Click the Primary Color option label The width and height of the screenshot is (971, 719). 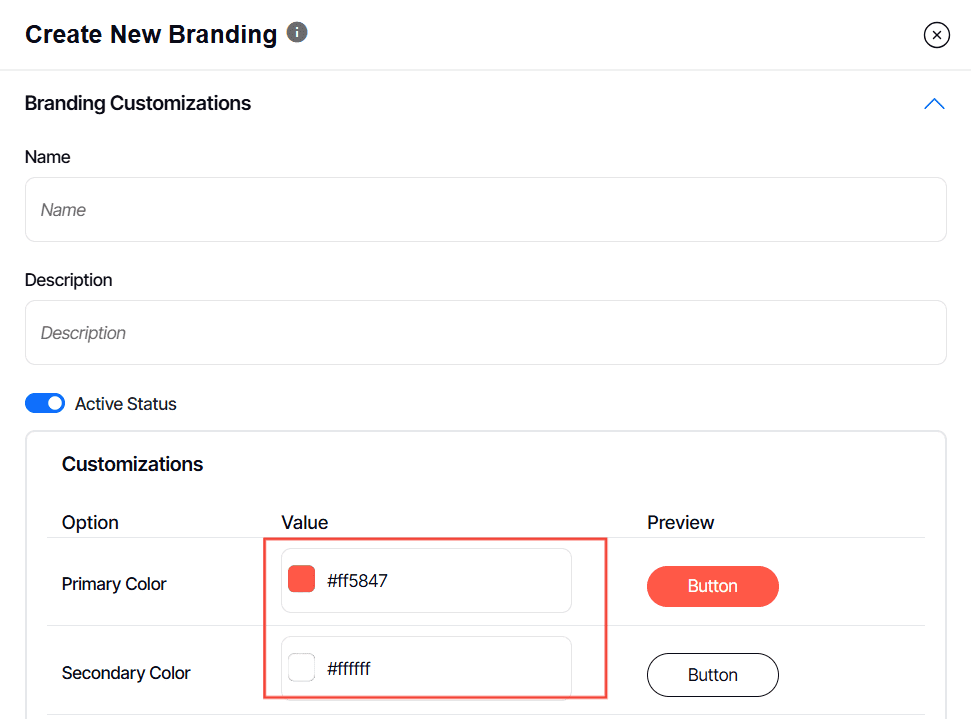pos(114,584)
